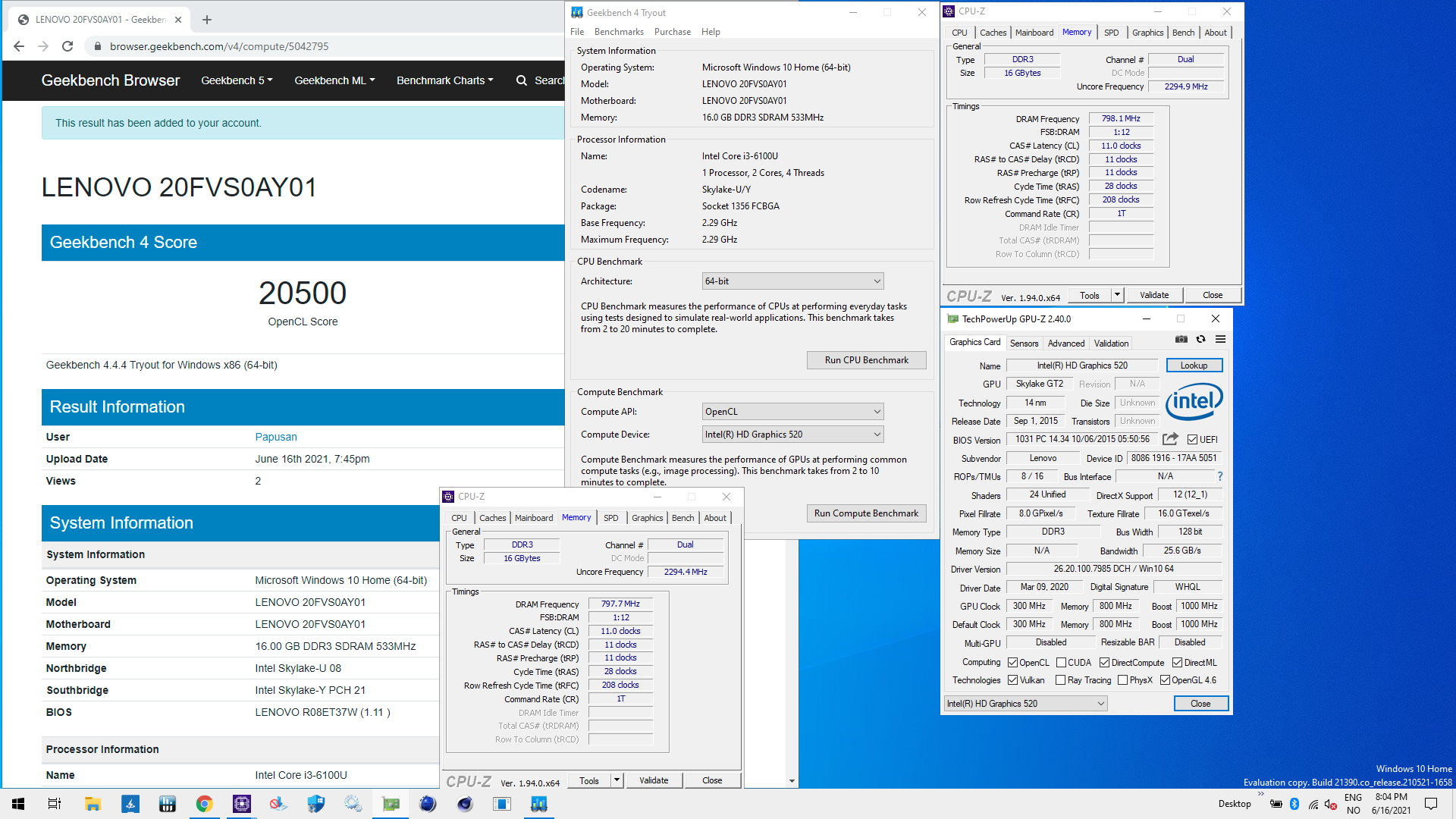This screenshot has height=819, width=1456.
Task: Reload the Geekbench browser page
Action: click(x=67, y=46)
